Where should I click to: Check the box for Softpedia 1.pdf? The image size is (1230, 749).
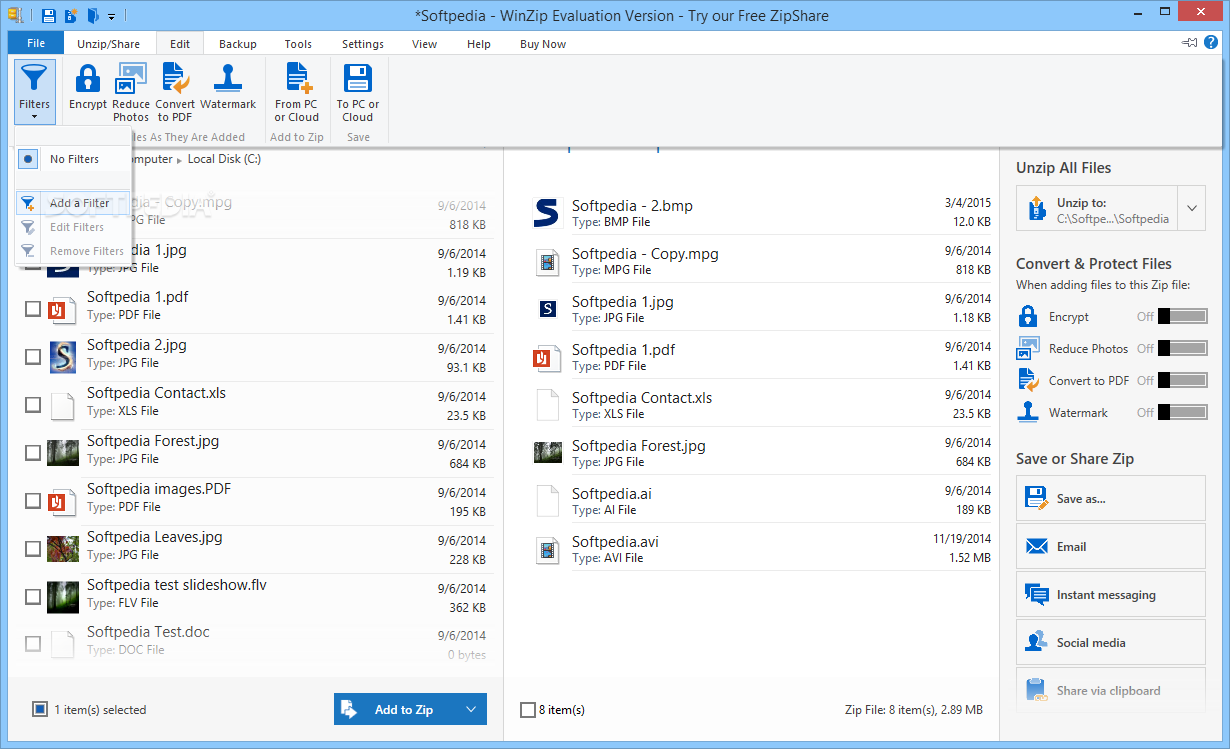(x=33, y=308)
